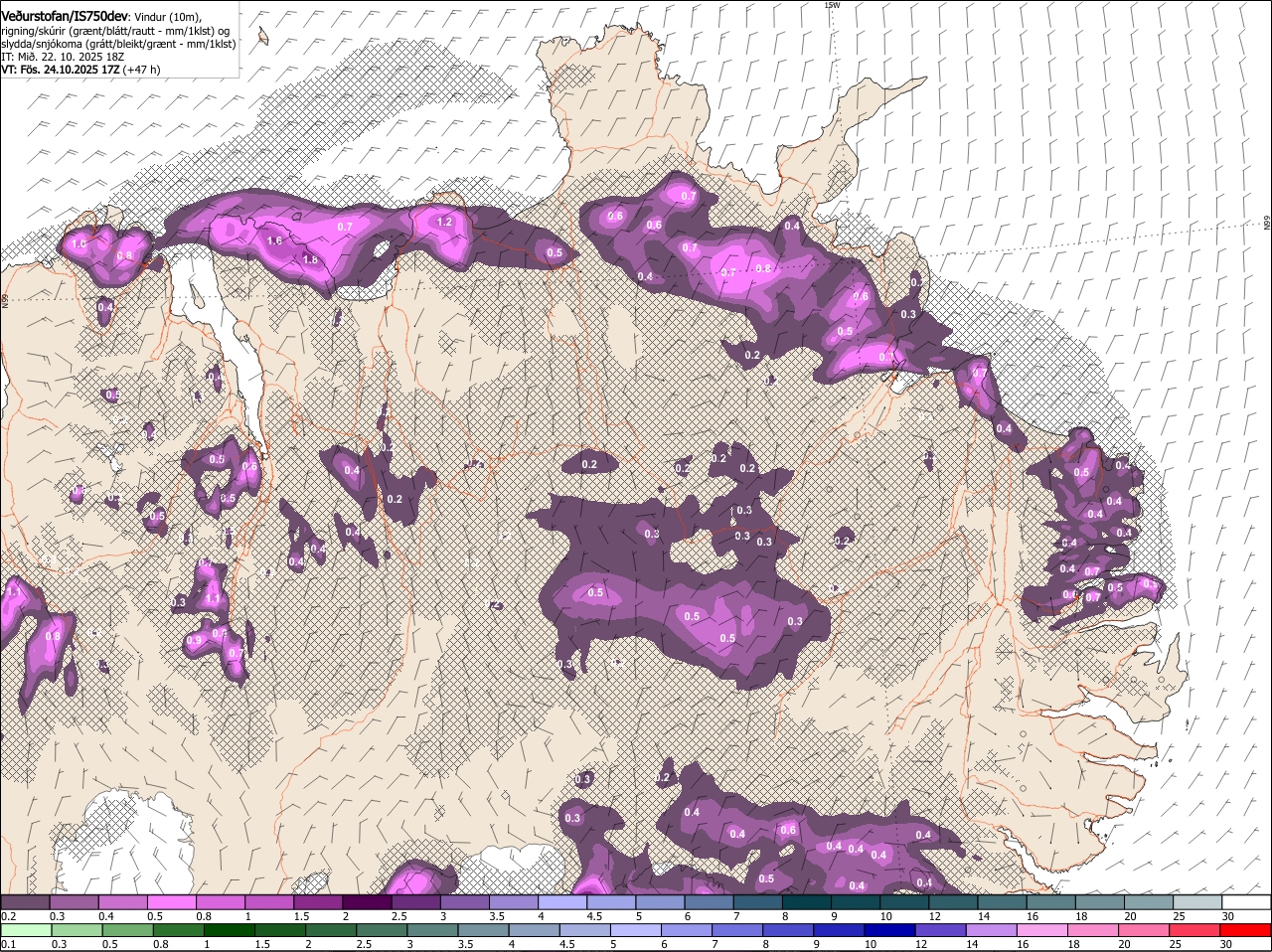Click the 2.5 swatch in the lower legend row
Screen dimensions: 1272x952
coord(382,930)
